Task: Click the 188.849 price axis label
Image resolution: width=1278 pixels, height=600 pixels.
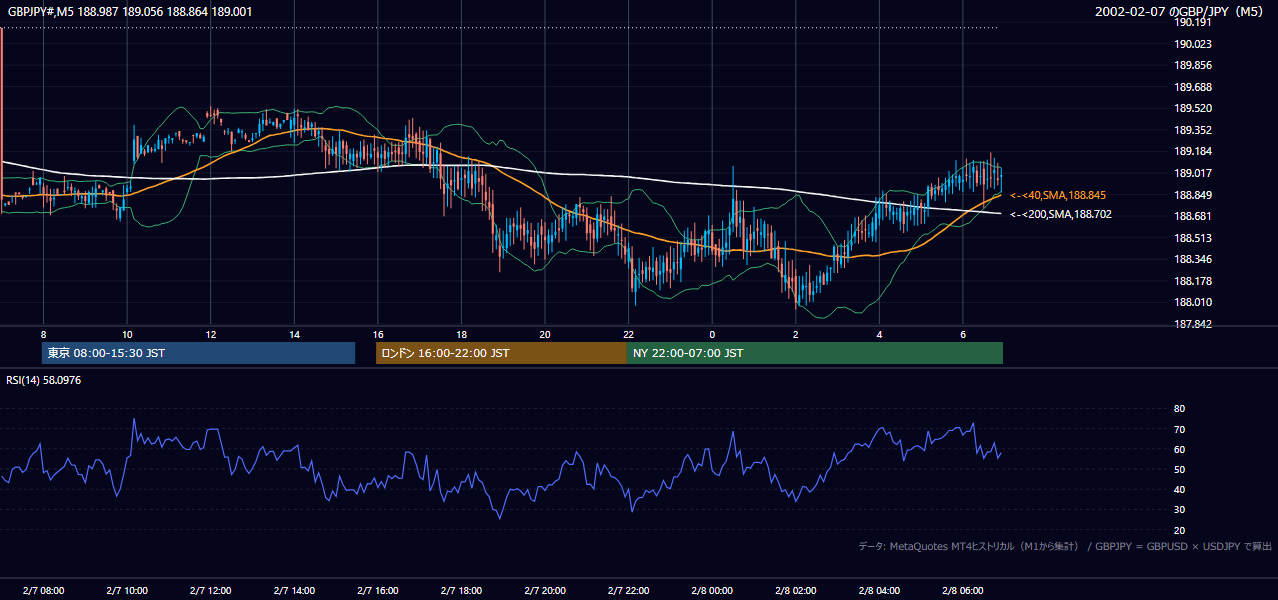Action: [x=1193, y=195]
